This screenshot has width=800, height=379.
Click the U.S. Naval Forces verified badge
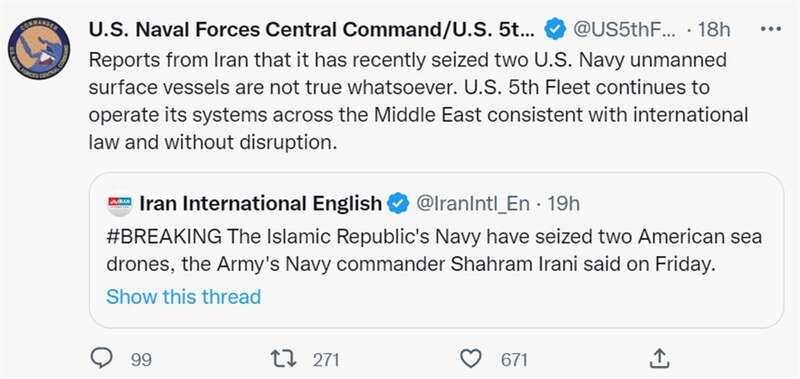[x=555, y=30]
